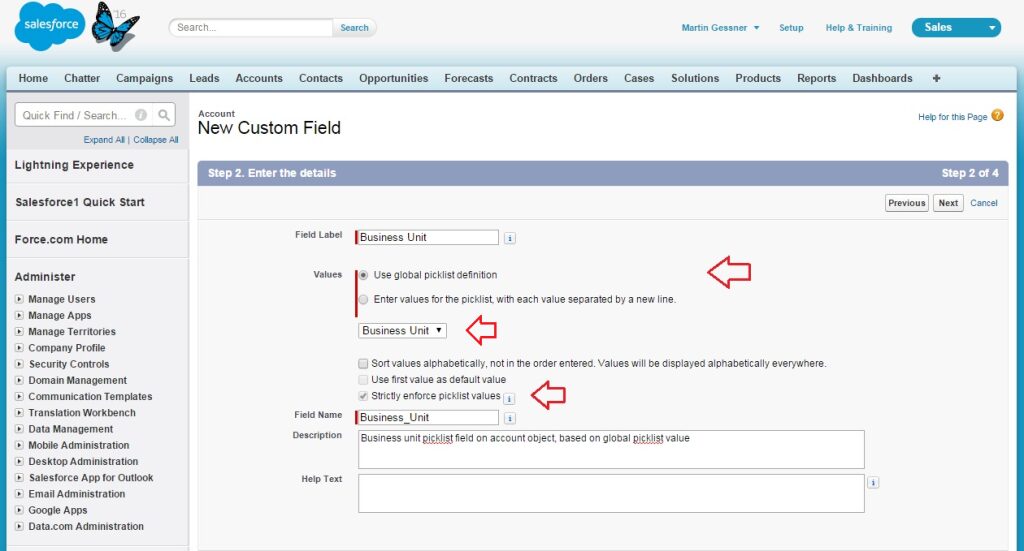Click the Field Name input field
Image resolution: width=1024 pixels, height=551 pixels.
tap(428, 417)
